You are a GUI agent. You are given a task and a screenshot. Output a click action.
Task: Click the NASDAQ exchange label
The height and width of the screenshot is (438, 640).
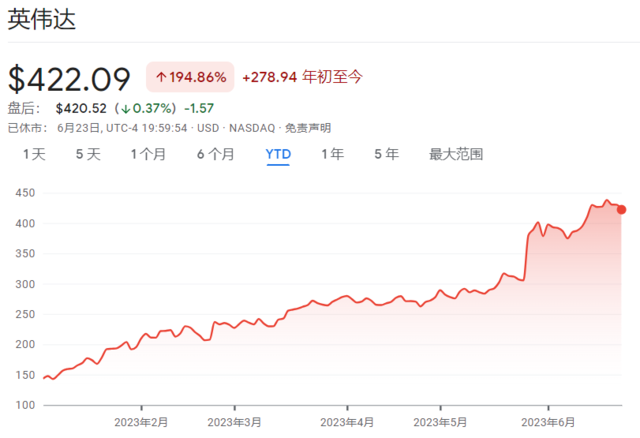[252, 128]
